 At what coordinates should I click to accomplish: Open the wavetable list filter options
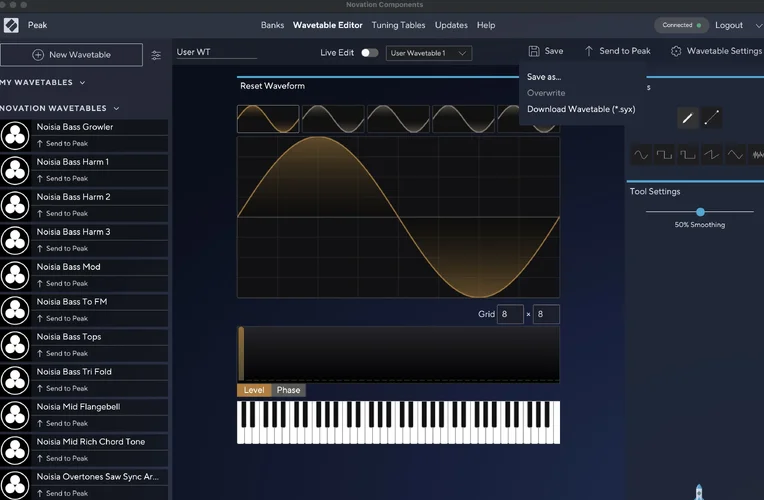tap(156, 55)
